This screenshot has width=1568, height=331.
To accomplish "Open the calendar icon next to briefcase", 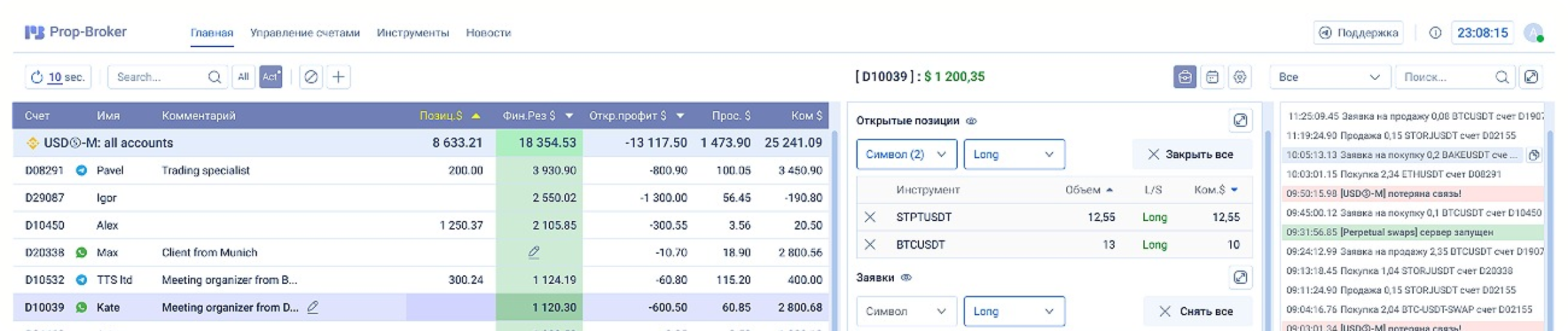I will 1212,77.
